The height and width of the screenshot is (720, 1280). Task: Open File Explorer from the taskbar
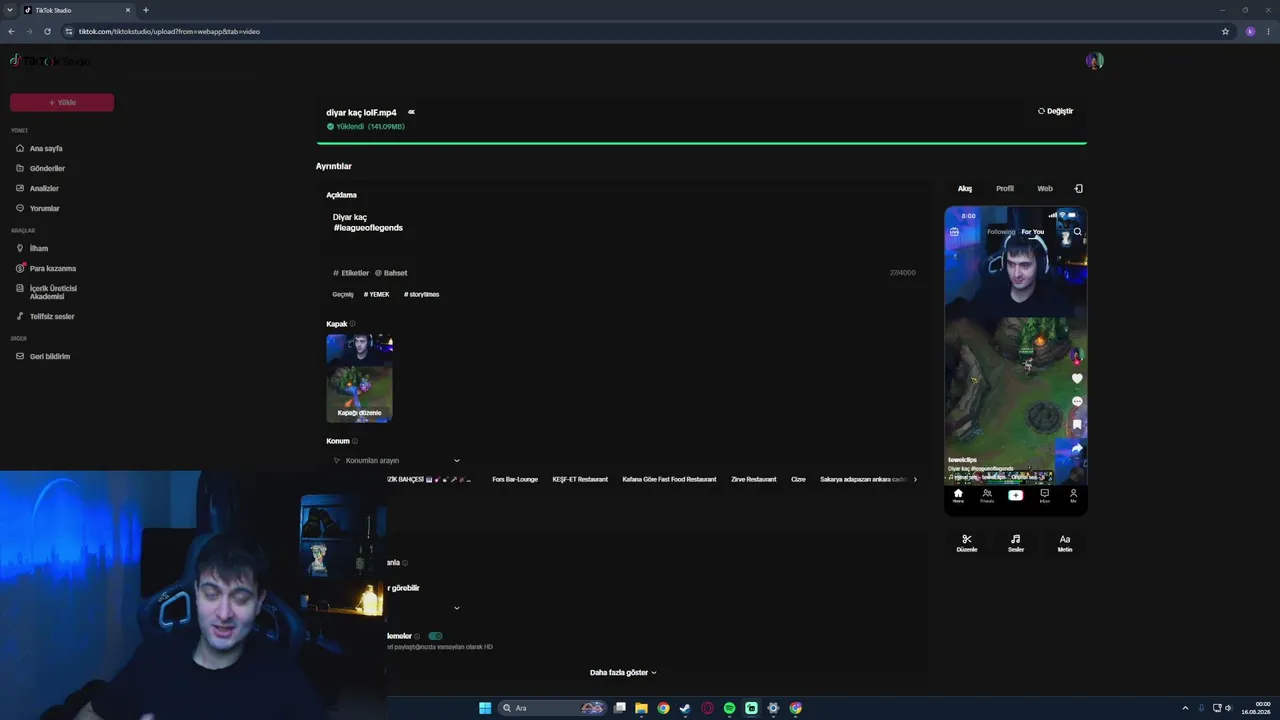(x=641, y=708)
